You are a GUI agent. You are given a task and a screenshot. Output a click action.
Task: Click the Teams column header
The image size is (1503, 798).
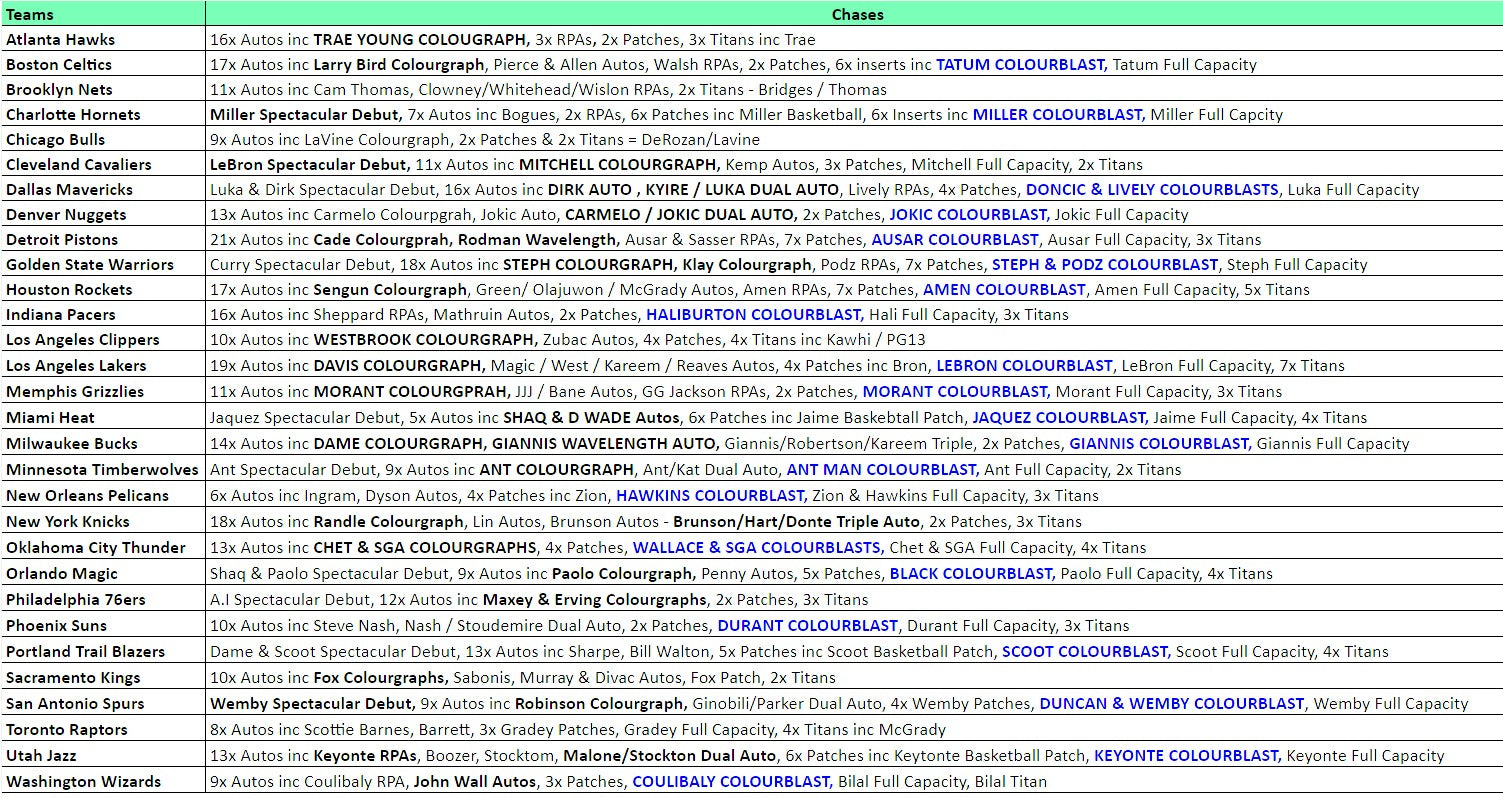point(30,14)
